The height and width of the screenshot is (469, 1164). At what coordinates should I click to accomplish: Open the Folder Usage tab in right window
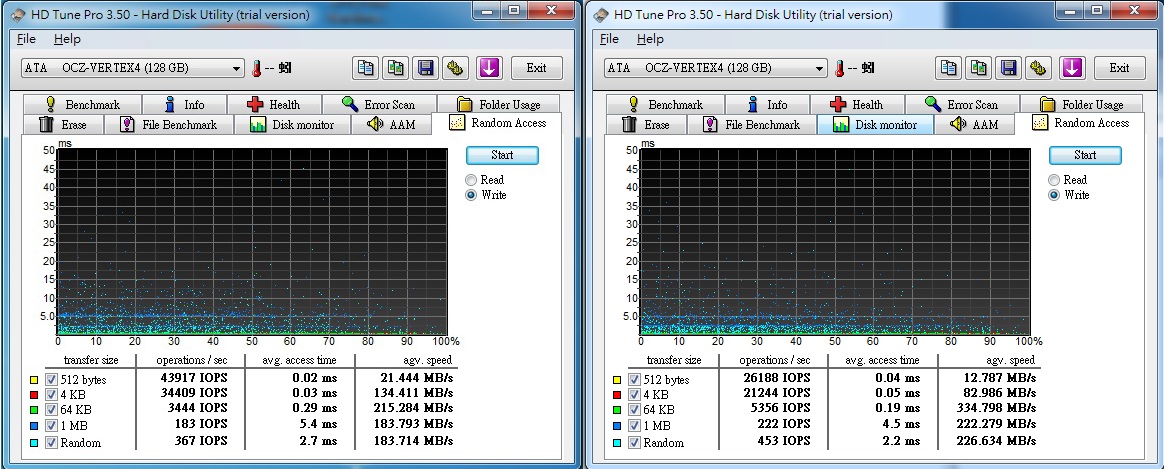(1082, 105)
